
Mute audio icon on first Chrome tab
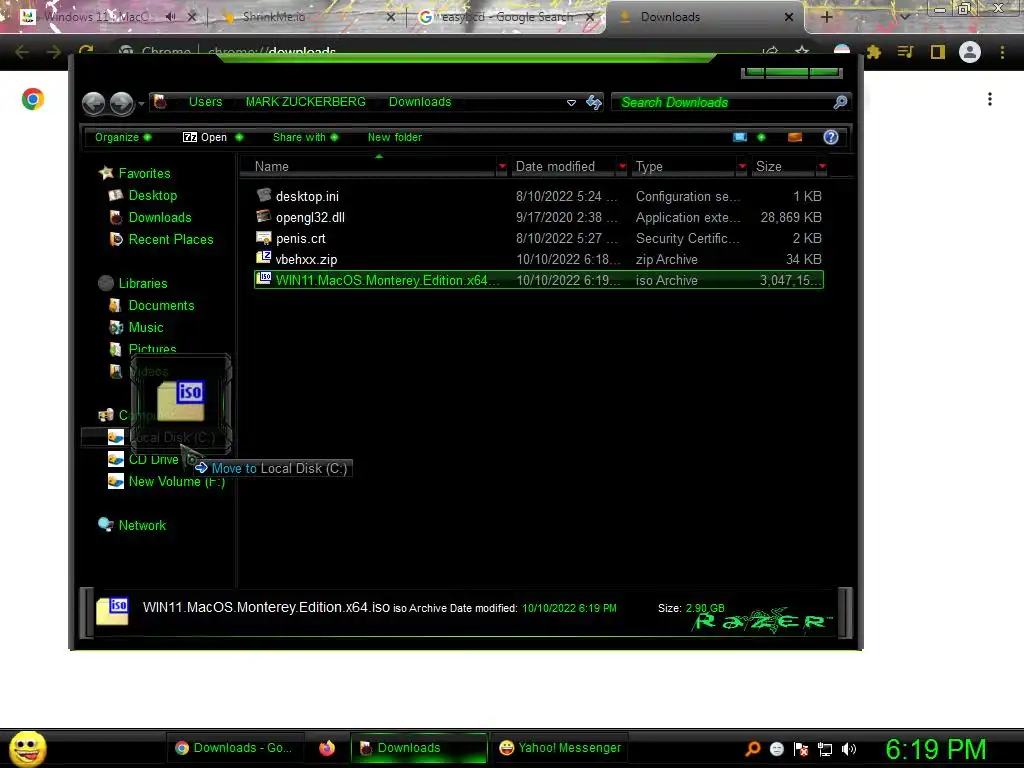170,17
